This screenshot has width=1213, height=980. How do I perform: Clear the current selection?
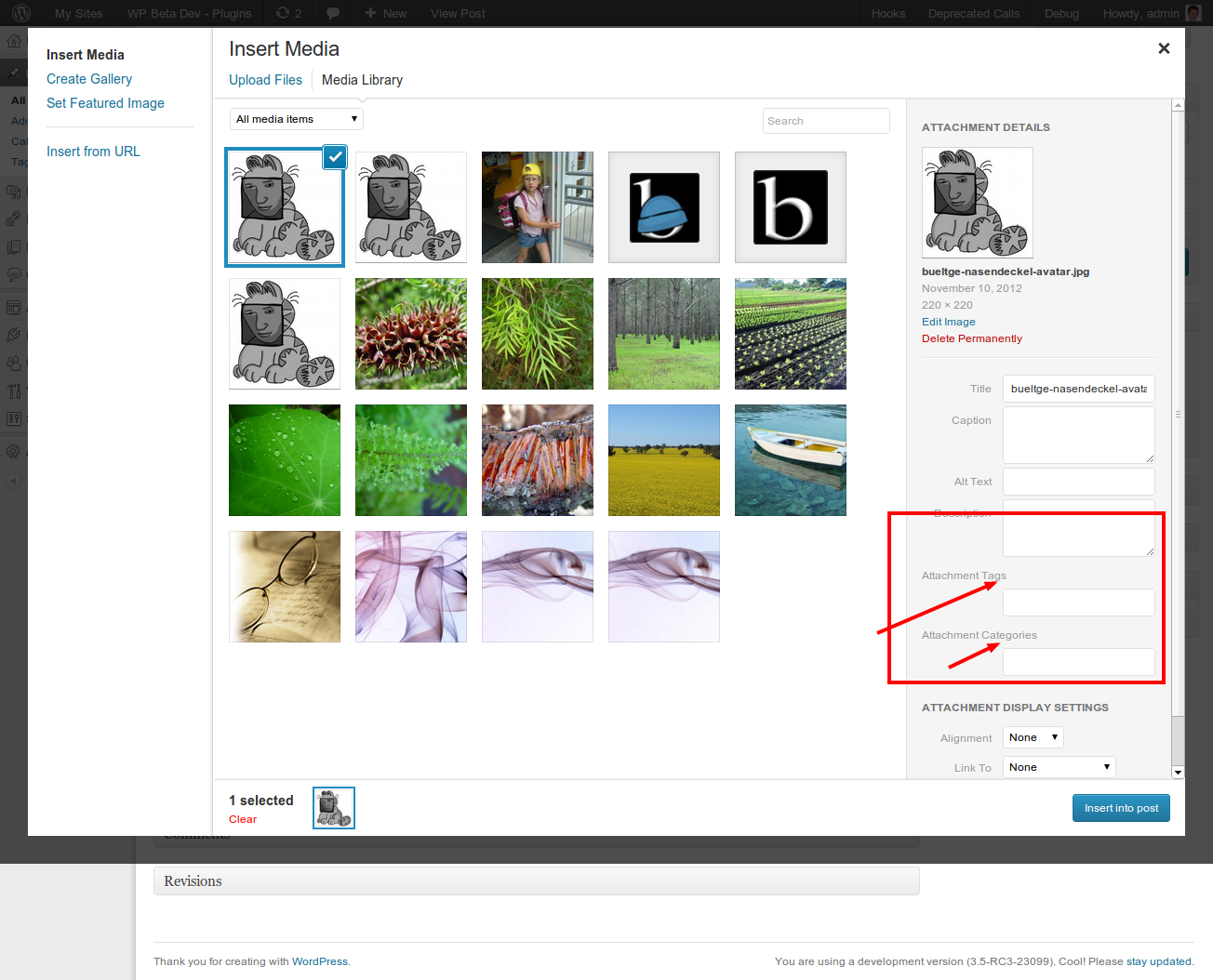click(x=243, y=819)
